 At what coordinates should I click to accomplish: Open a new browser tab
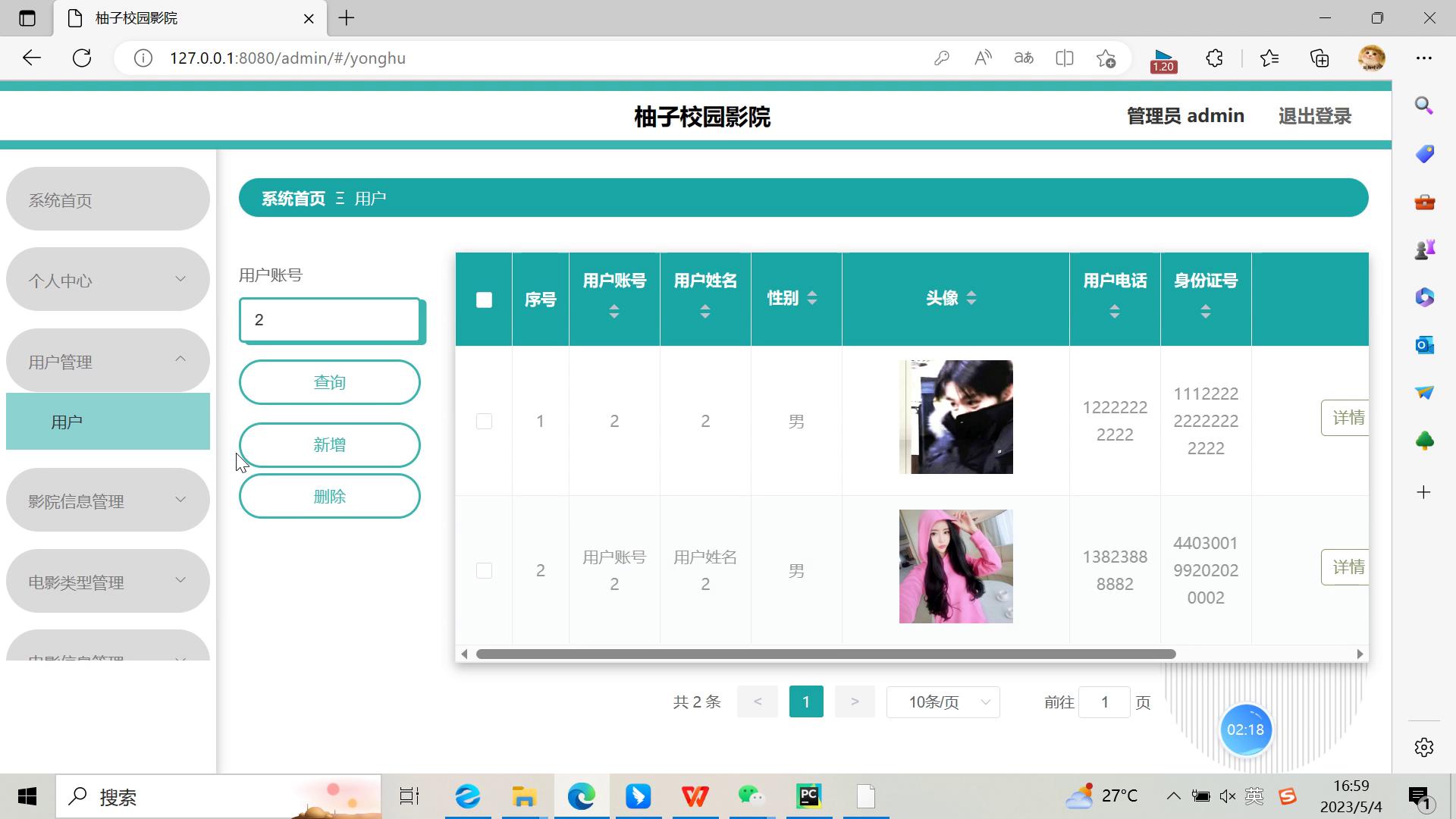point(347,18)
